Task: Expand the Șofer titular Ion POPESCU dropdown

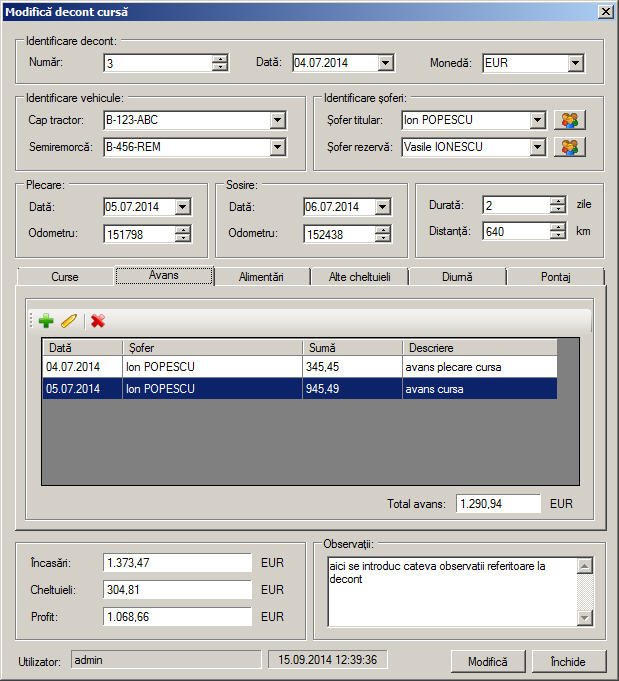Action: (x=537, y=120)
